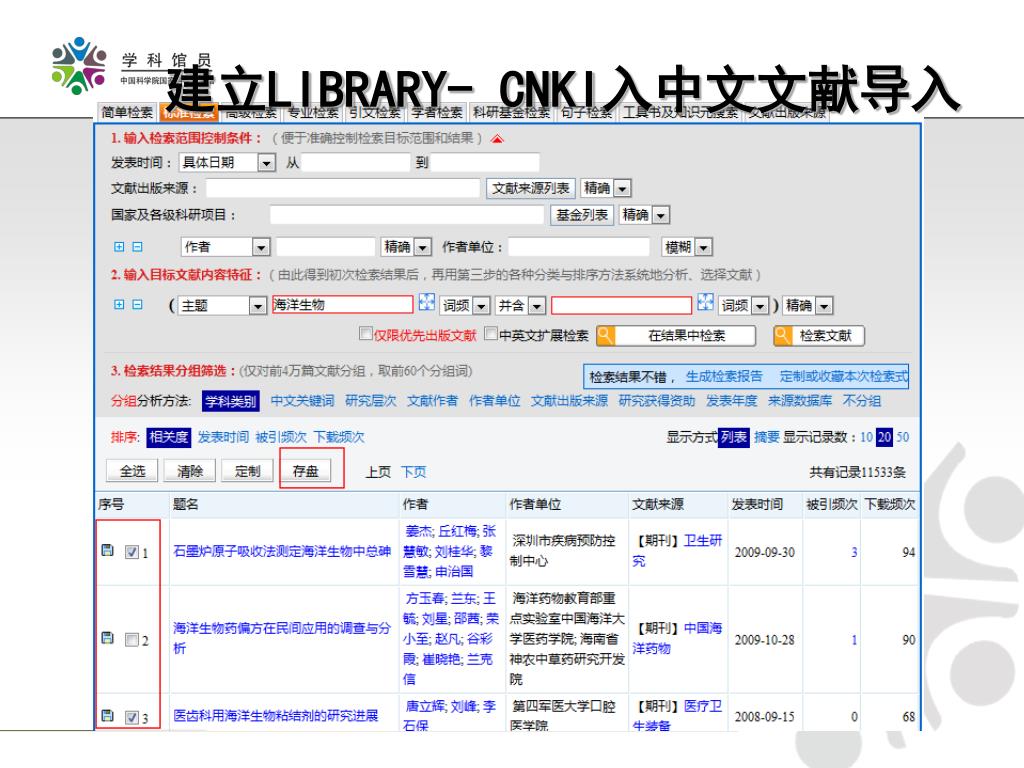
Task: Sort results by 发表时间
Action: (223, 437)
